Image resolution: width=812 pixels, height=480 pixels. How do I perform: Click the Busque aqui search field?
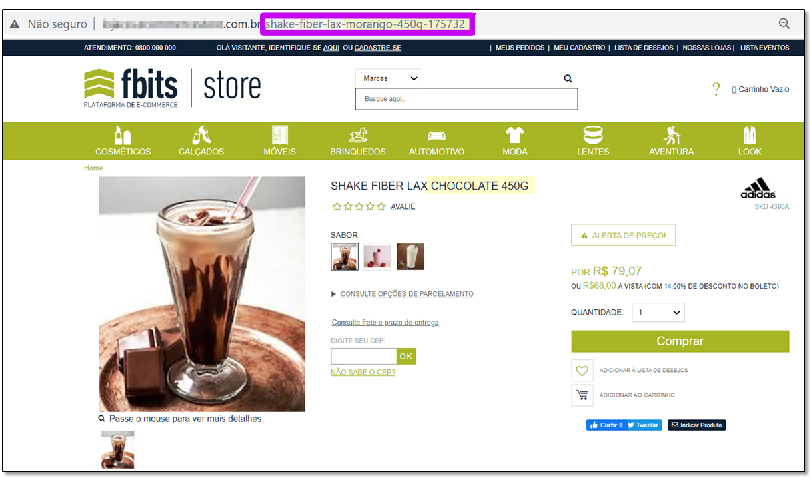point(466,99)
